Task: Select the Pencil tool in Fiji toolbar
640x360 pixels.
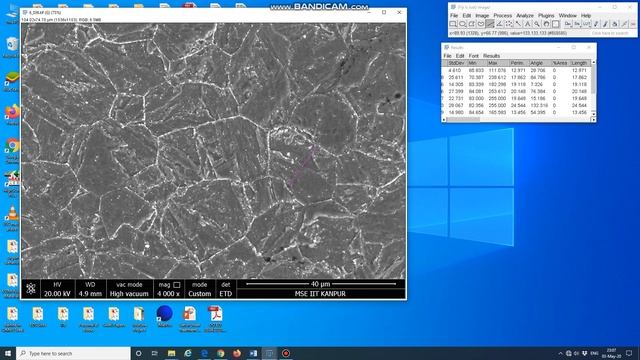Action: coord(596,24)
